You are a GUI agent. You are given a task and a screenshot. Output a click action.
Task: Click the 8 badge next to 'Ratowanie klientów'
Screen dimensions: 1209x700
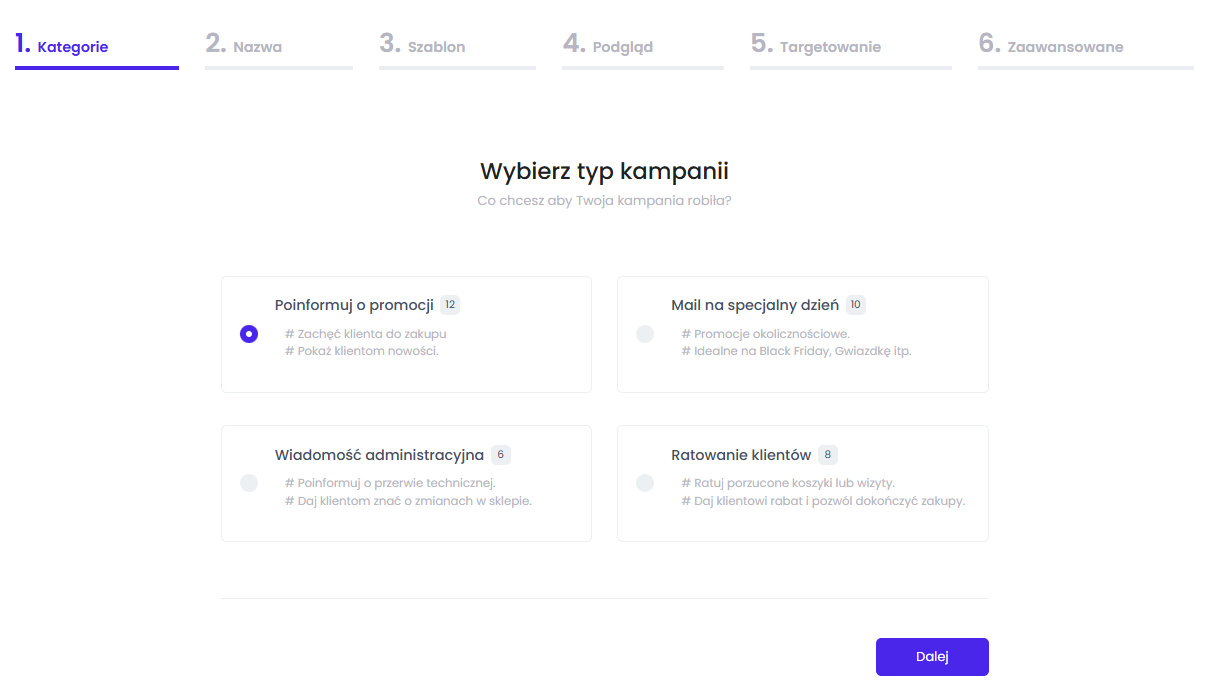point(828,455)
